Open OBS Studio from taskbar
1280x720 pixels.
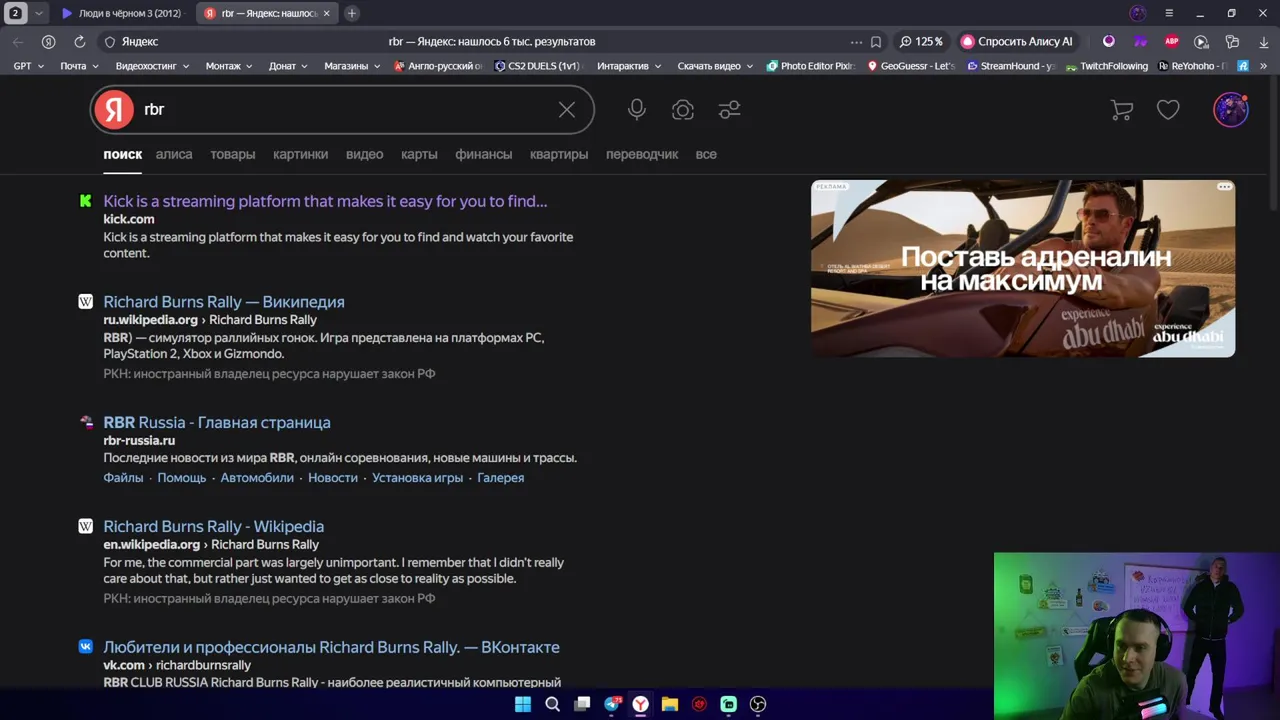click(758, 704)
